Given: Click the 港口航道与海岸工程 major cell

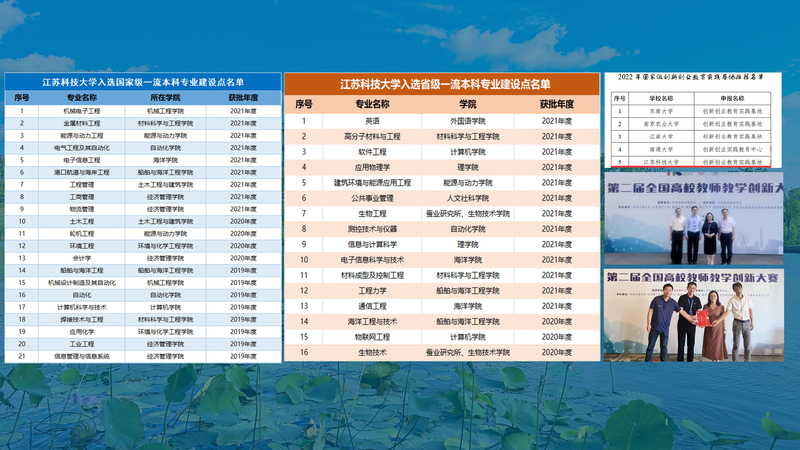Looking at the screenshot, I should pos(82,172).
